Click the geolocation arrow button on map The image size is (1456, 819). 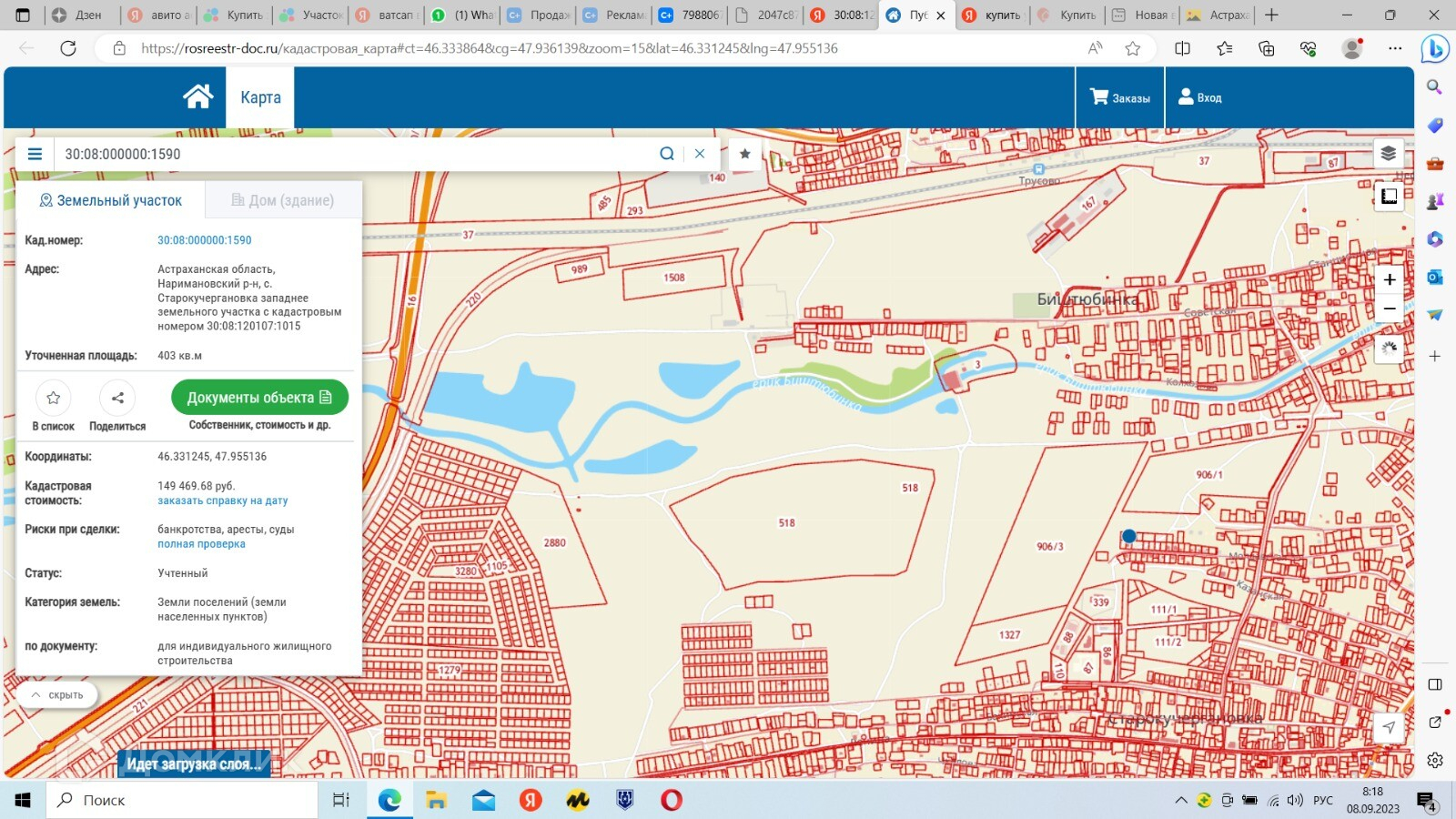(x=1388, y=726)
